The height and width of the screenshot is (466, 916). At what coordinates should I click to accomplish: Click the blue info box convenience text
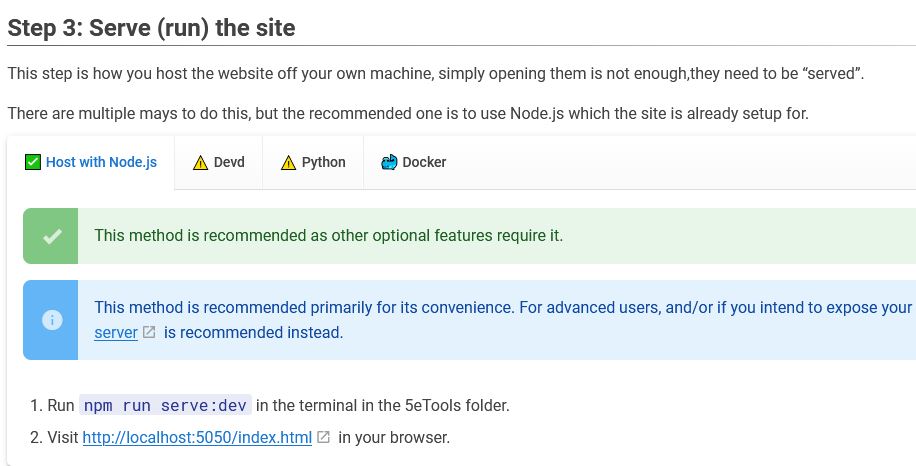click(500, 307)
